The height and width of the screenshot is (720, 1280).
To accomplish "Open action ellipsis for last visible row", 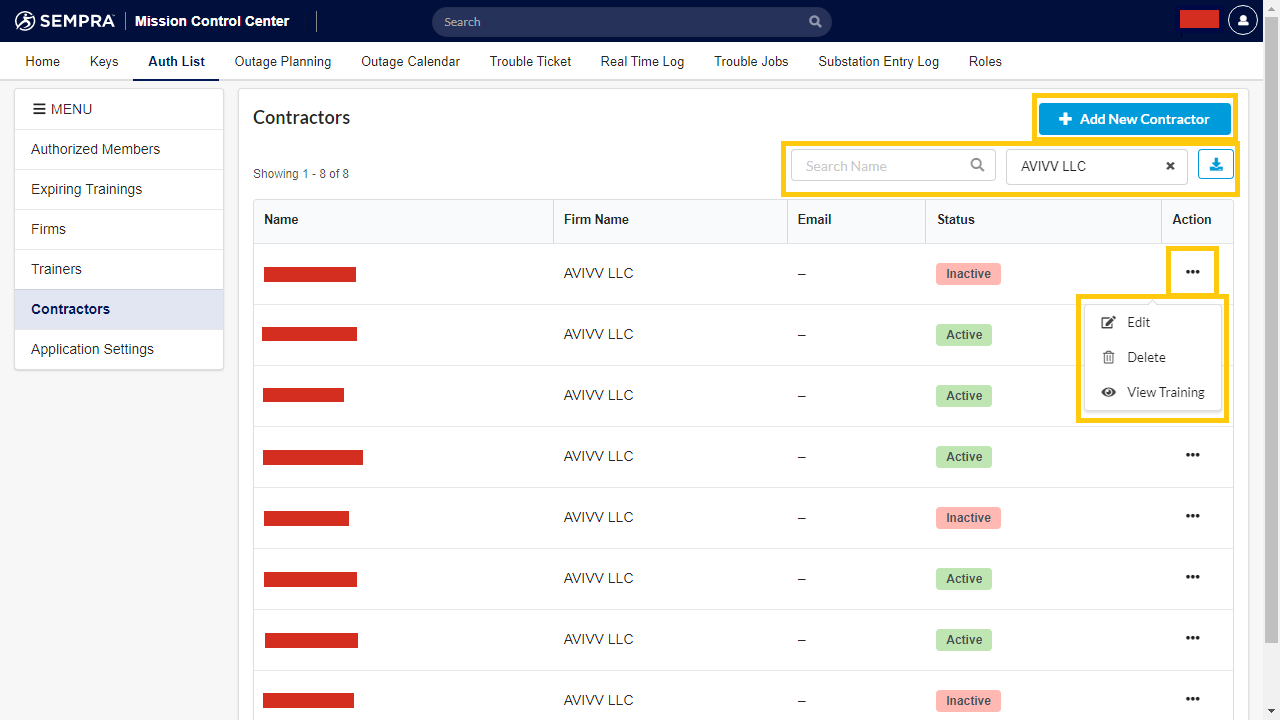I will (1192, 699).
